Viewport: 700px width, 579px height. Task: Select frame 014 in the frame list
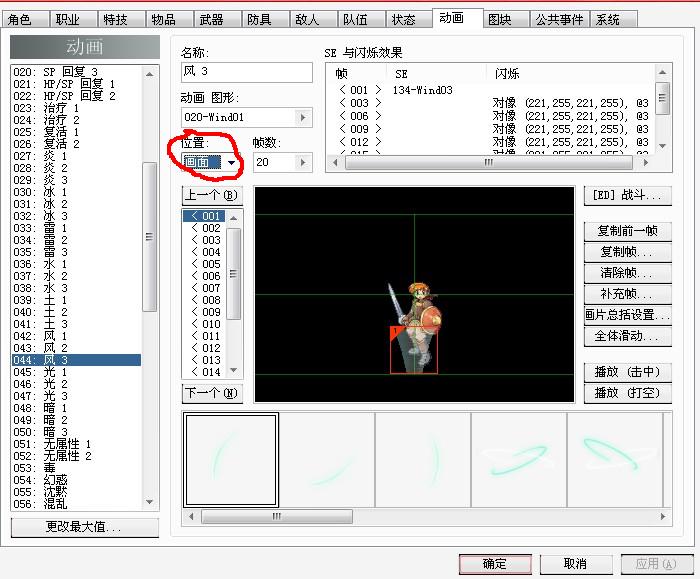click(204, 372)
